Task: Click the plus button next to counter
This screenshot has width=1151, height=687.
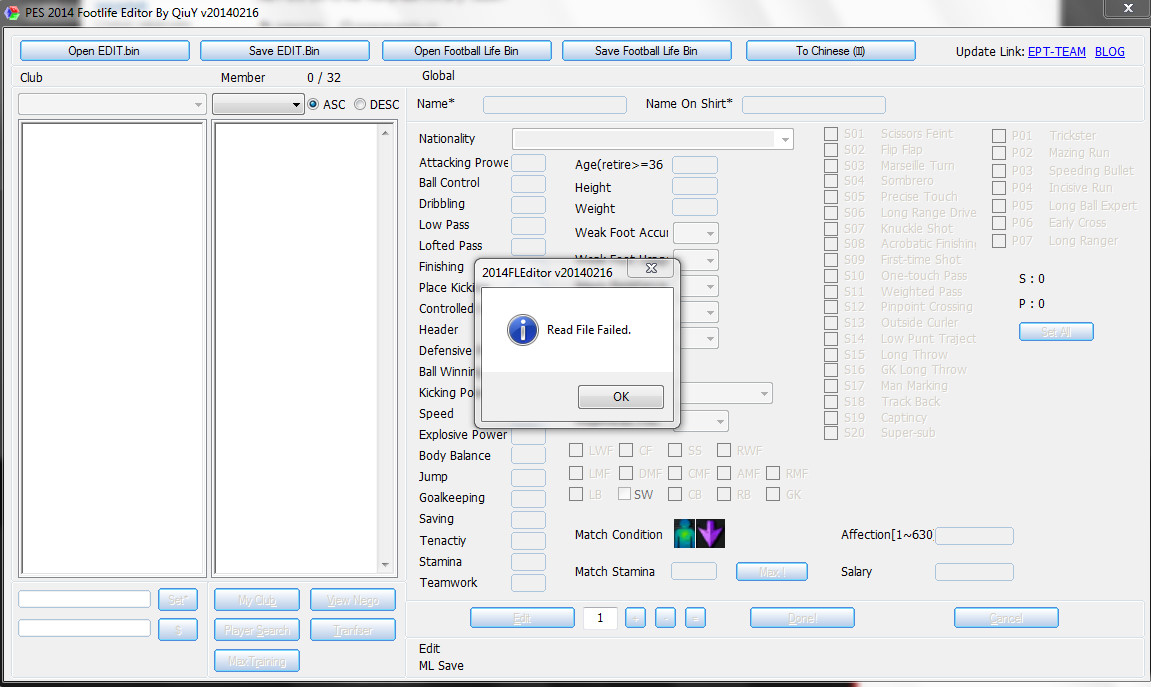Action: pyautogui.click(x=636, y=618)
